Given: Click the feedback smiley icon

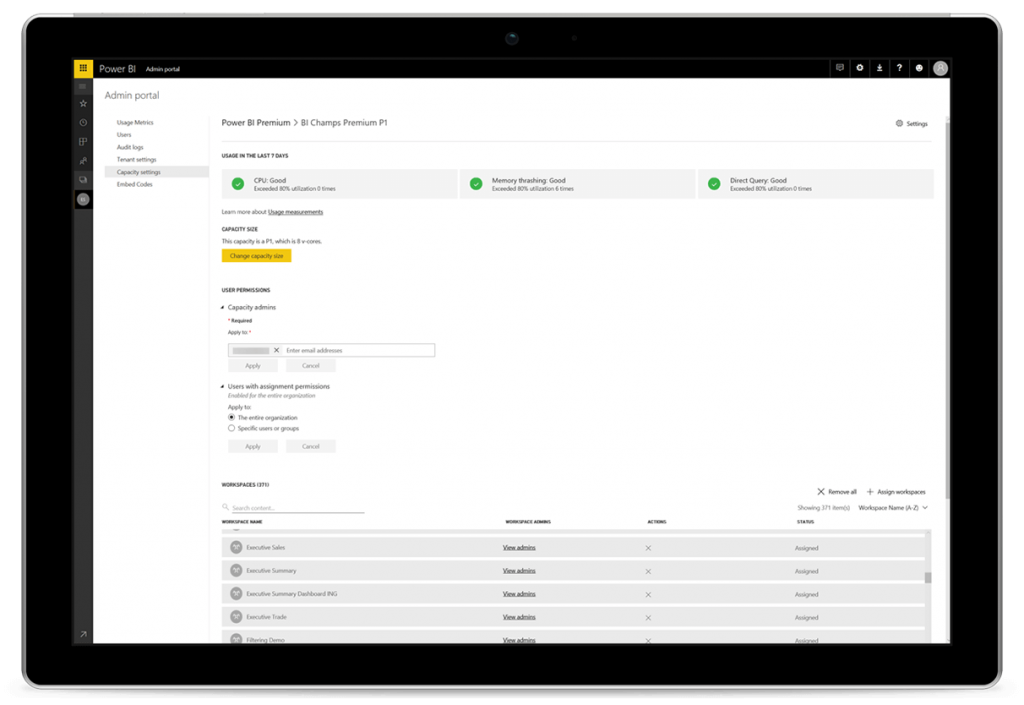Looking at the screenshot, I should (920, 68).
